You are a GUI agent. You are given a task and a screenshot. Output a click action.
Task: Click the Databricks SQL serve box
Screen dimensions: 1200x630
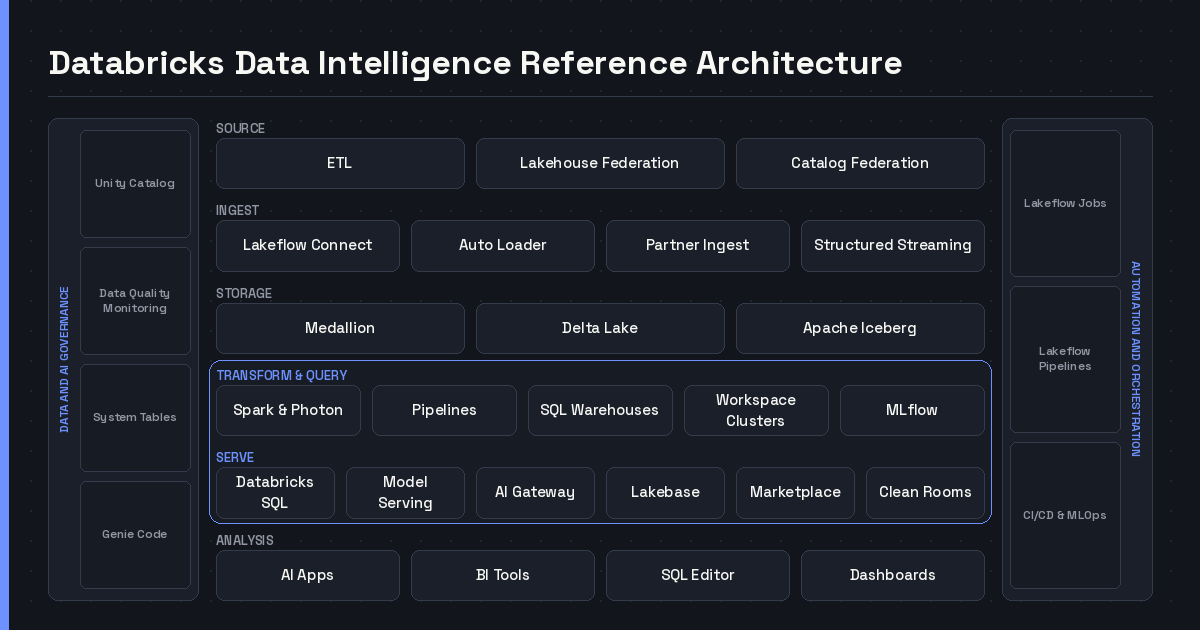coord(275,493)
